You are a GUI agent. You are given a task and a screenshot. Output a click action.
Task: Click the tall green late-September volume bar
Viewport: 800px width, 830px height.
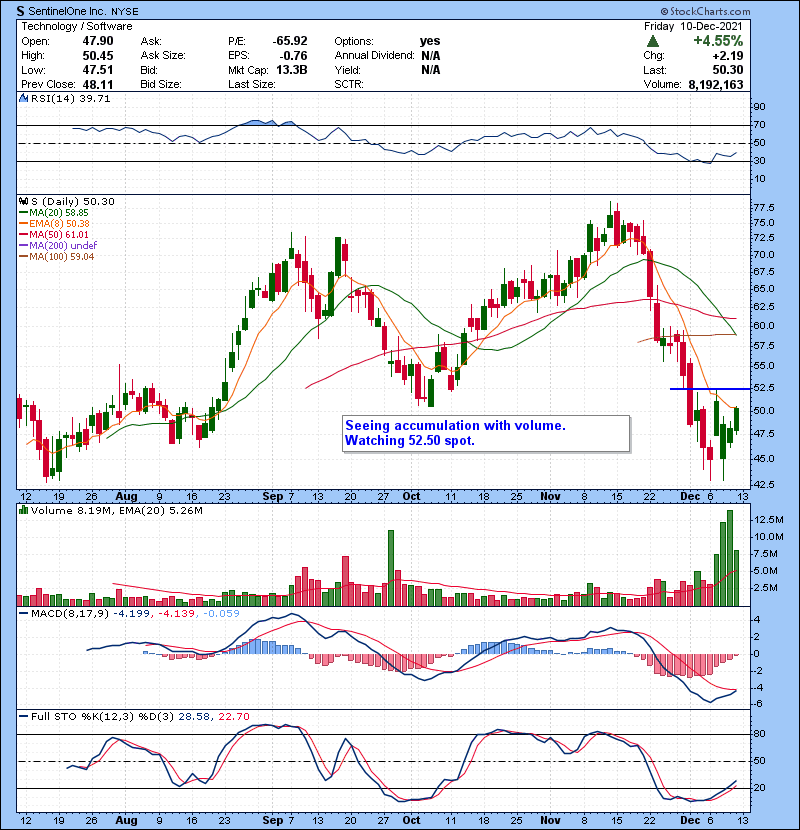coord(391,568)
